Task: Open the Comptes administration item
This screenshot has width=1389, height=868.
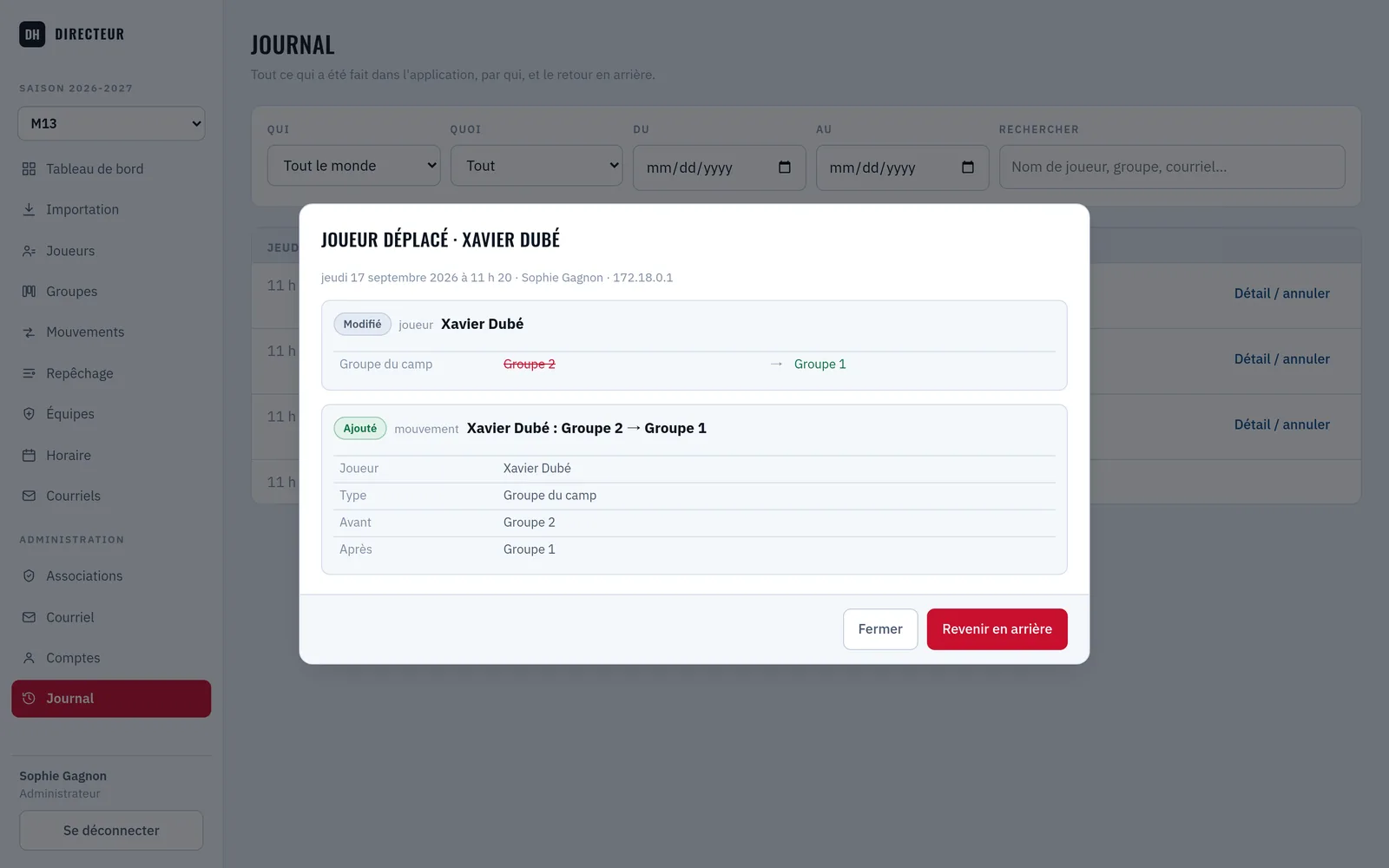Action: (x=111, y=658)
